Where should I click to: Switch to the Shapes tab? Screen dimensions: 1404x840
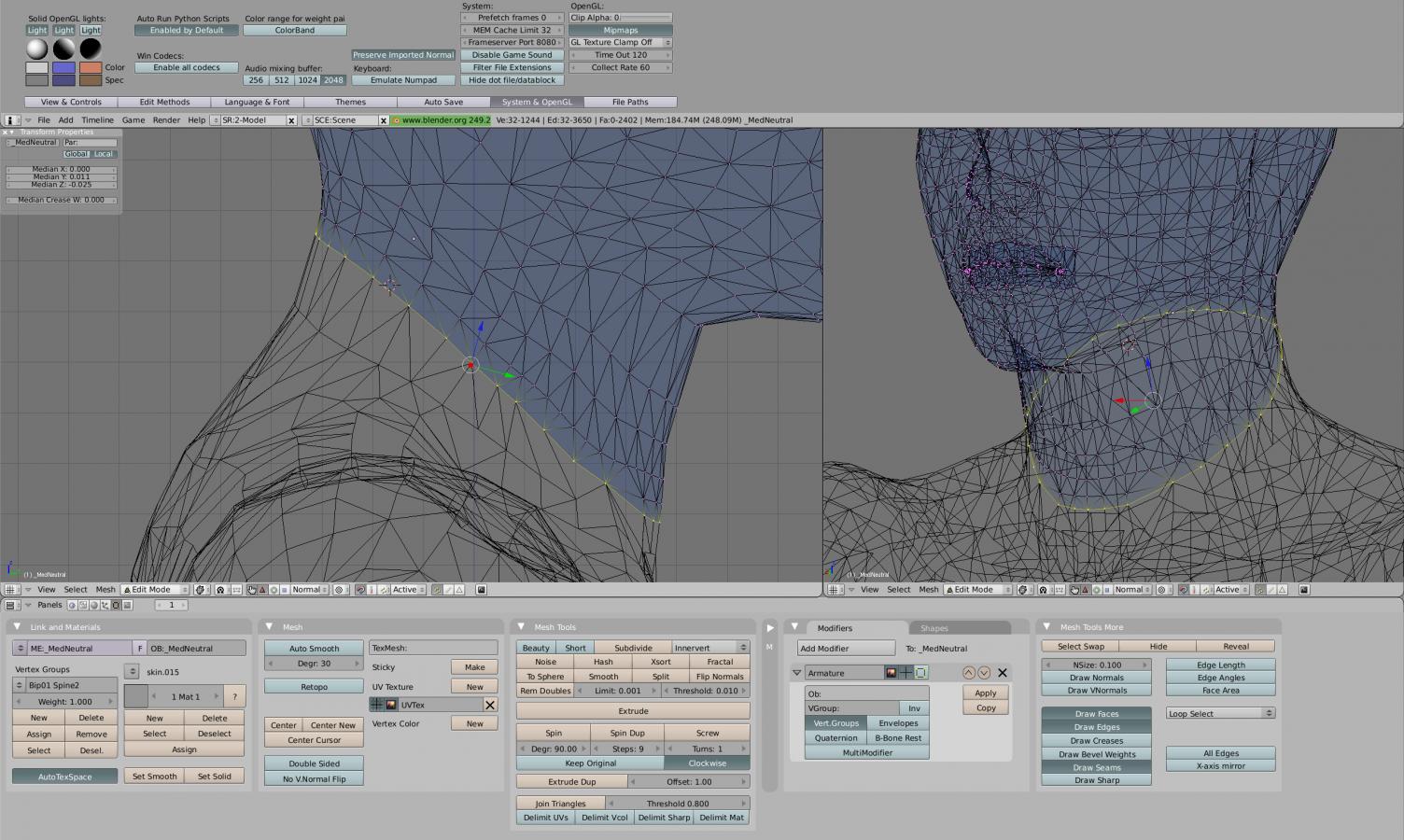[x=934, y=628]
